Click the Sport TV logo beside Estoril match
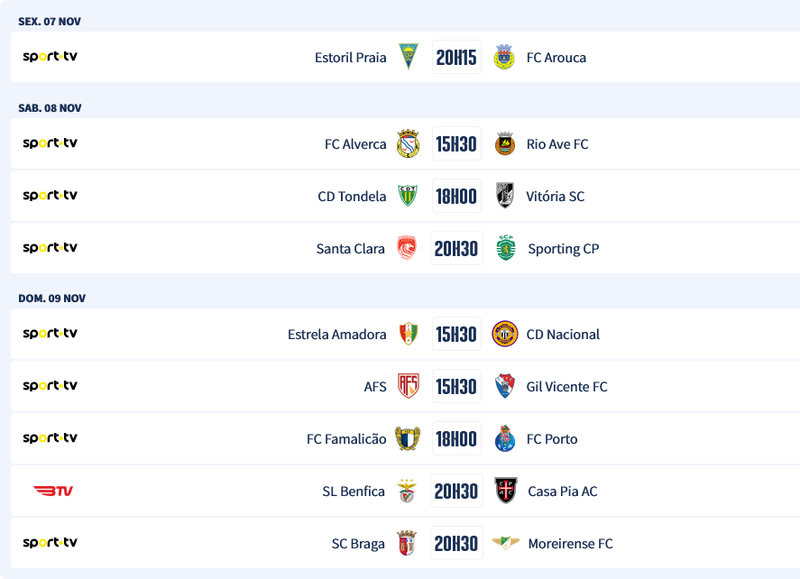The image size is (800, 579). pos(50,57)
